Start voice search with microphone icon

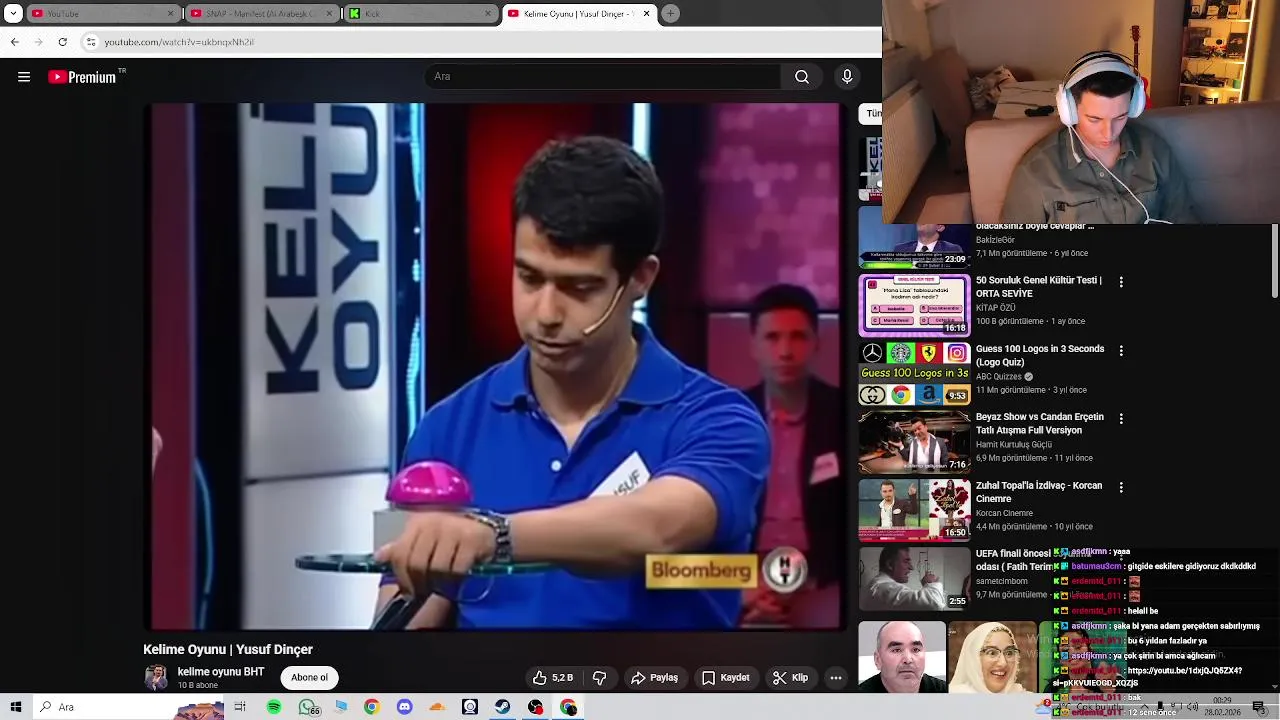[x=847, y=77]
